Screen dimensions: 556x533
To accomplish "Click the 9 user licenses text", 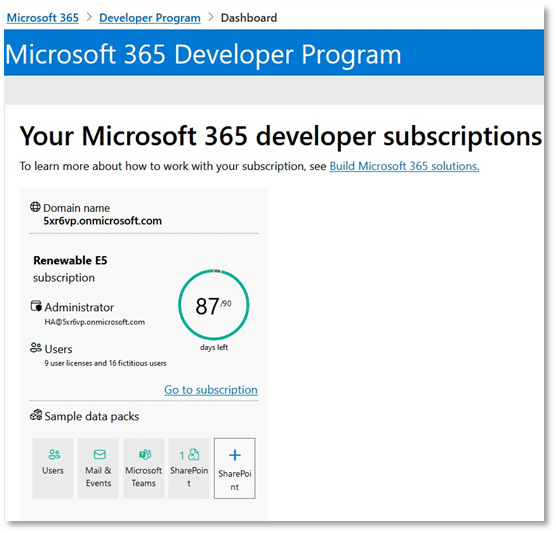I will (x=105, y=363).
